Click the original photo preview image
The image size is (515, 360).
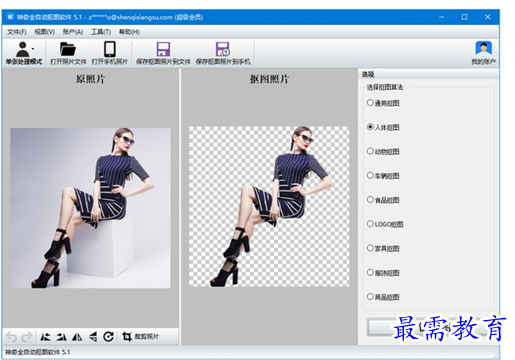pyautogui.click(x=90, y=208)
